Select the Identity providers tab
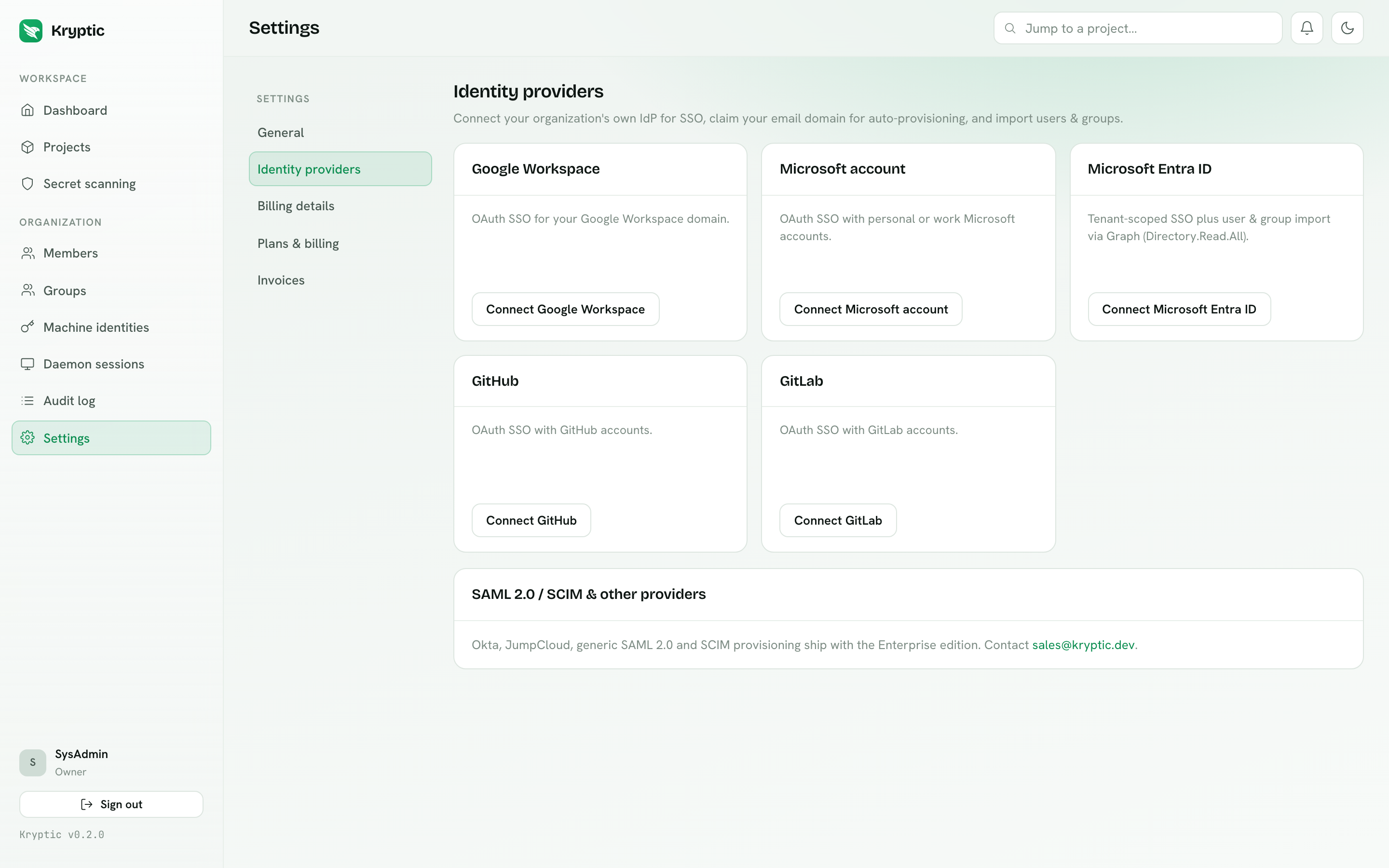 pos(340,169)
